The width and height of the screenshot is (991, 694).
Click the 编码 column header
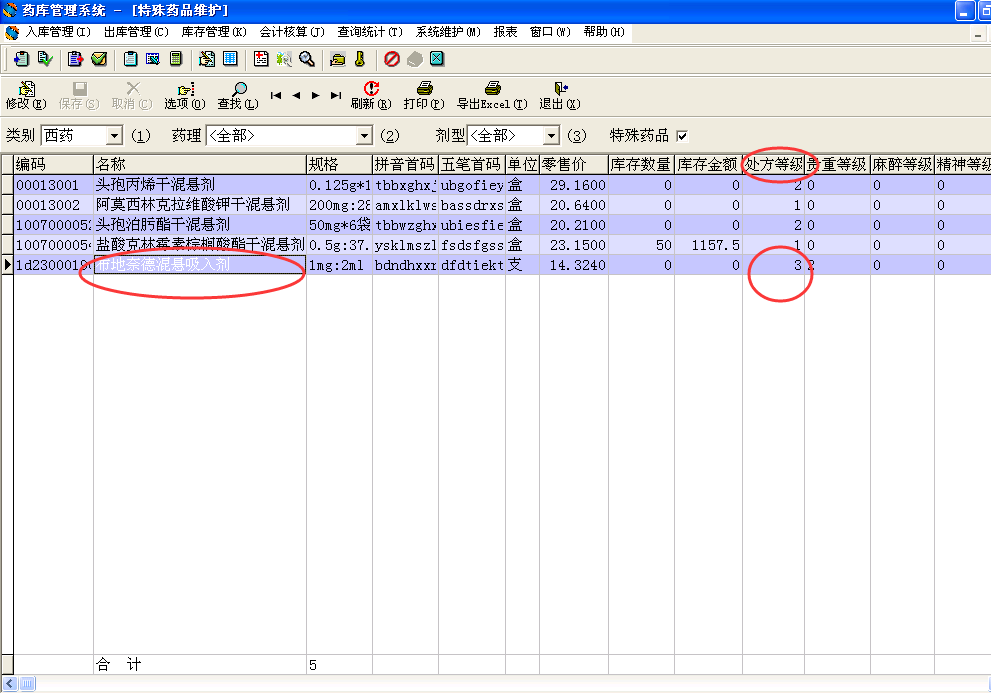(53, 165)
